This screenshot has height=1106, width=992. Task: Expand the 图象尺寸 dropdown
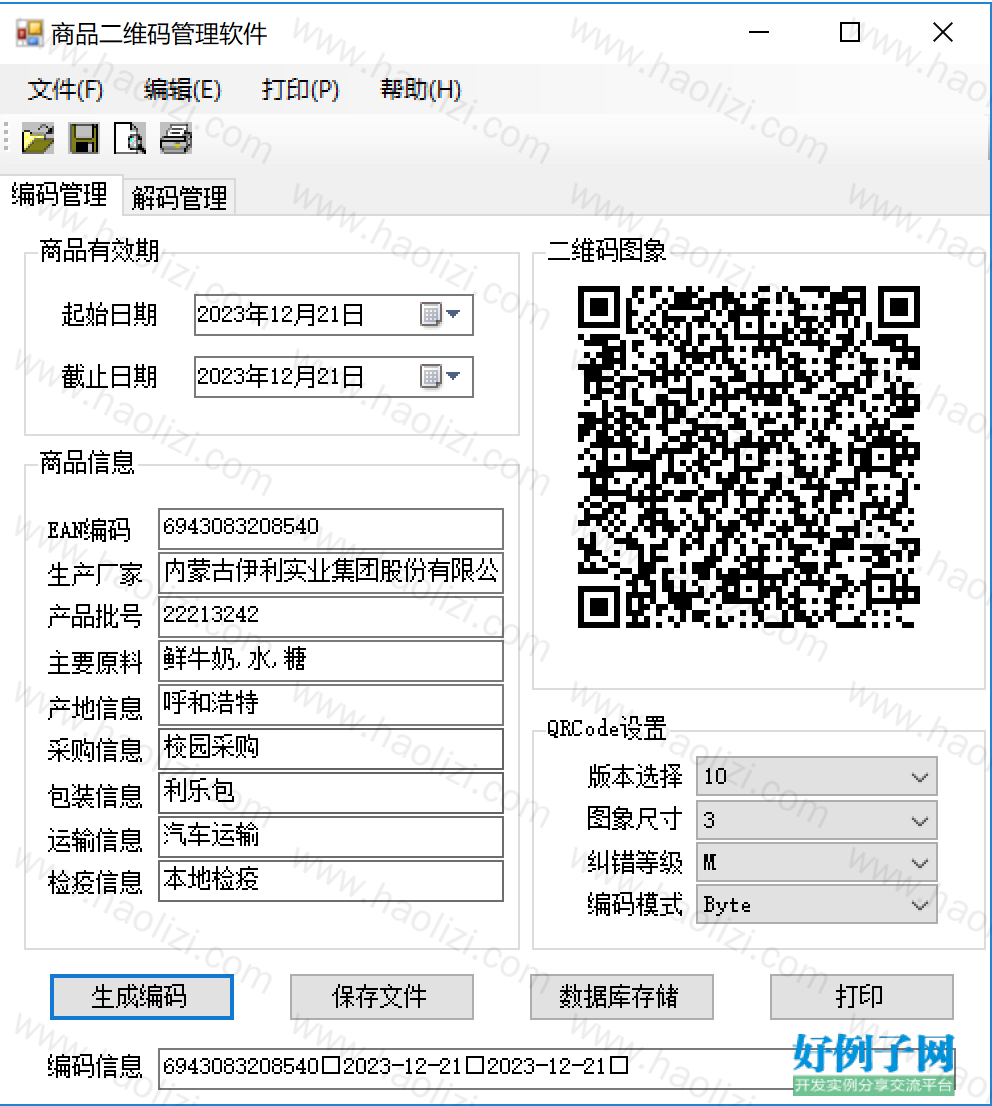pyautogui.click(x=919, y=821)
